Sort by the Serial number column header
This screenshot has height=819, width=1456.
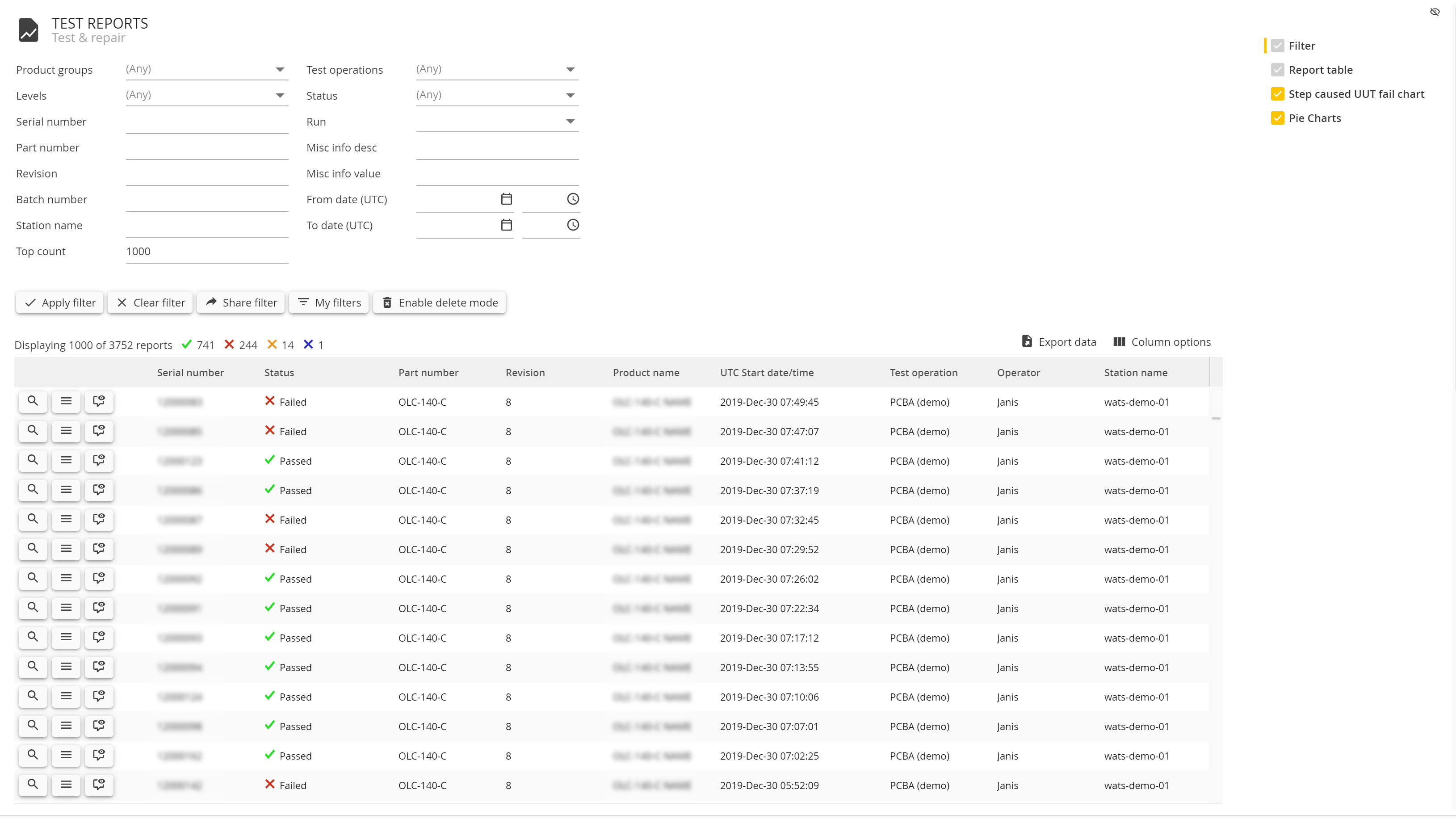[190, 373]
